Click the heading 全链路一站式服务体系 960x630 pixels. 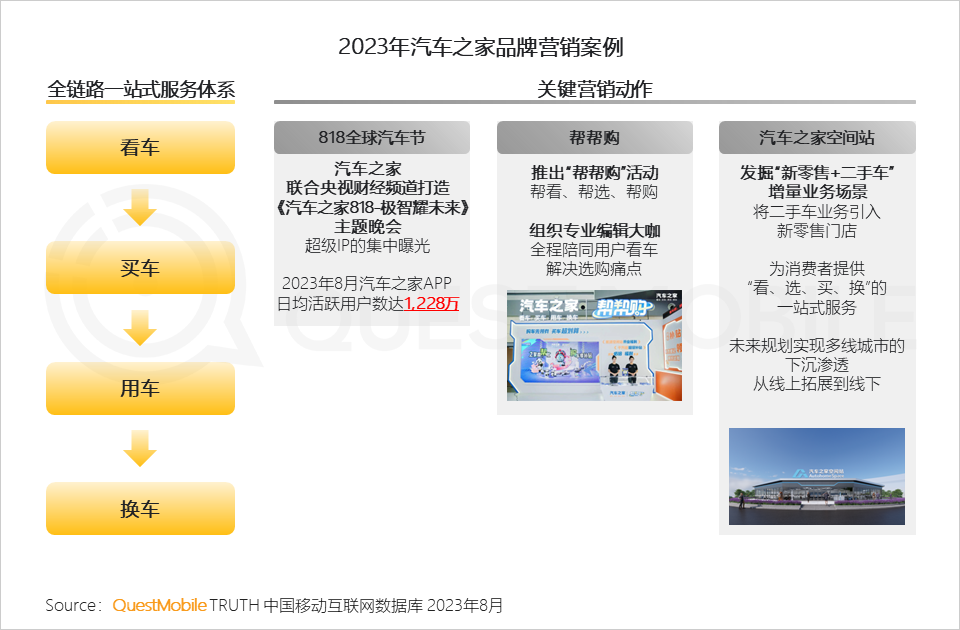point(141,89)
